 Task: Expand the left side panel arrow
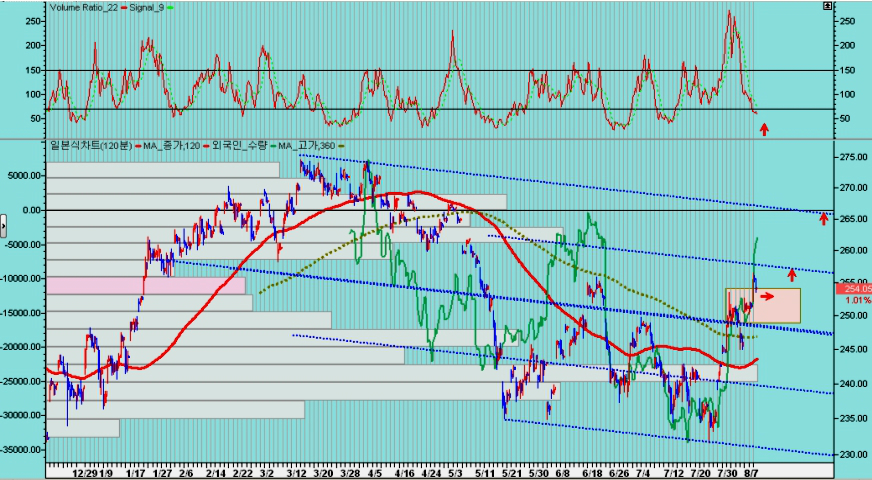pyautogui.click(x=3, y=225)
